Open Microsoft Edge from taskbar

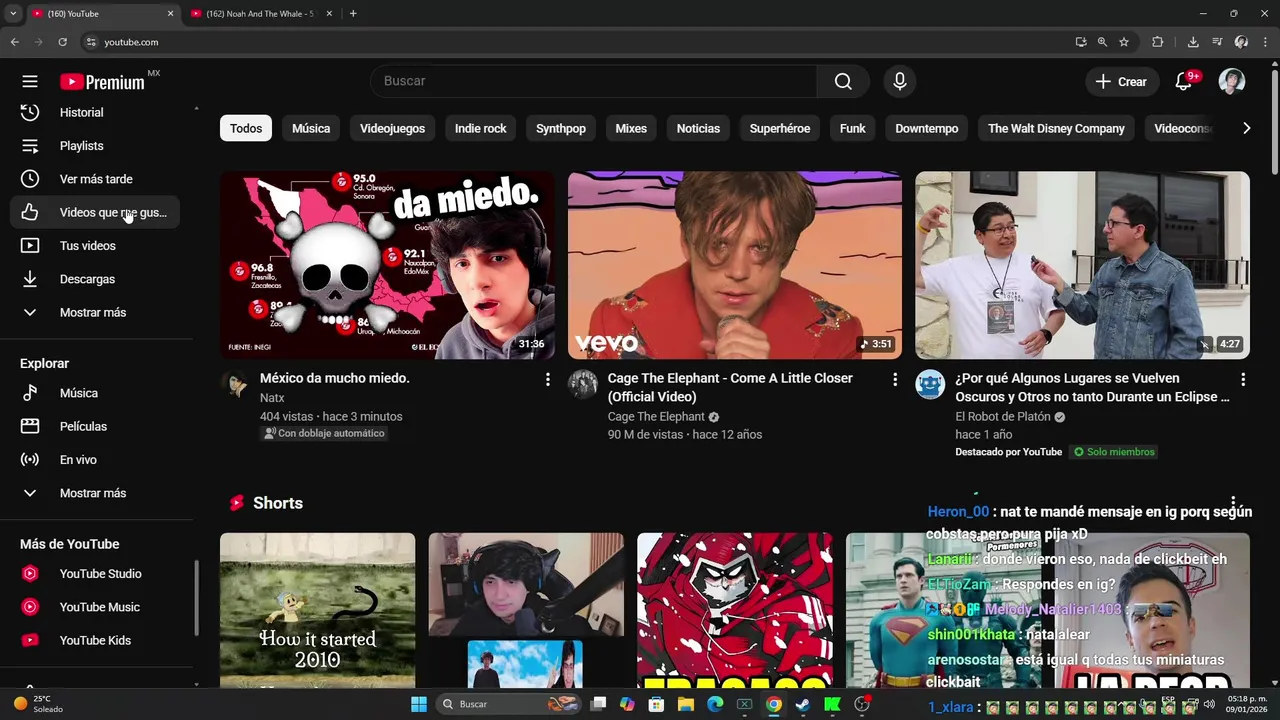(x=715, y=704)
